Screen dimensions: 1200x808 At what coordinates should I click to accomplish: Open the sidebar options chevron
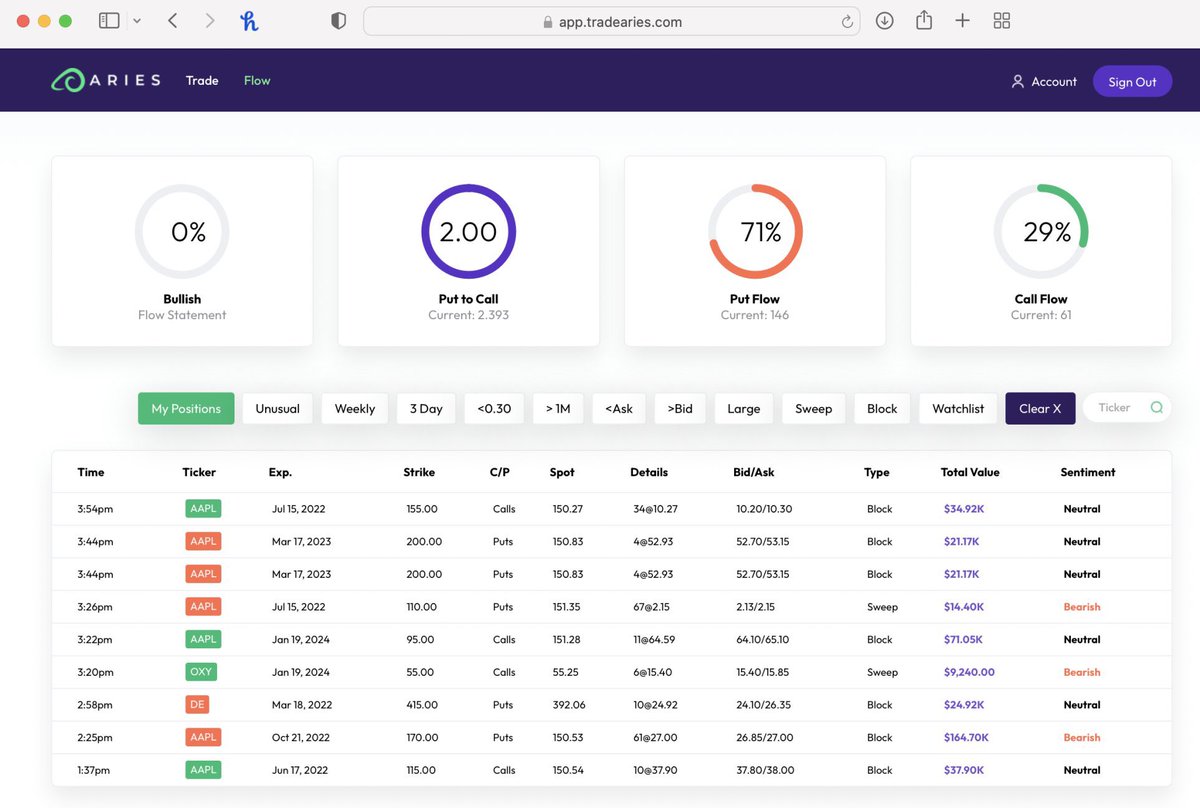click(x=136, y=19)
